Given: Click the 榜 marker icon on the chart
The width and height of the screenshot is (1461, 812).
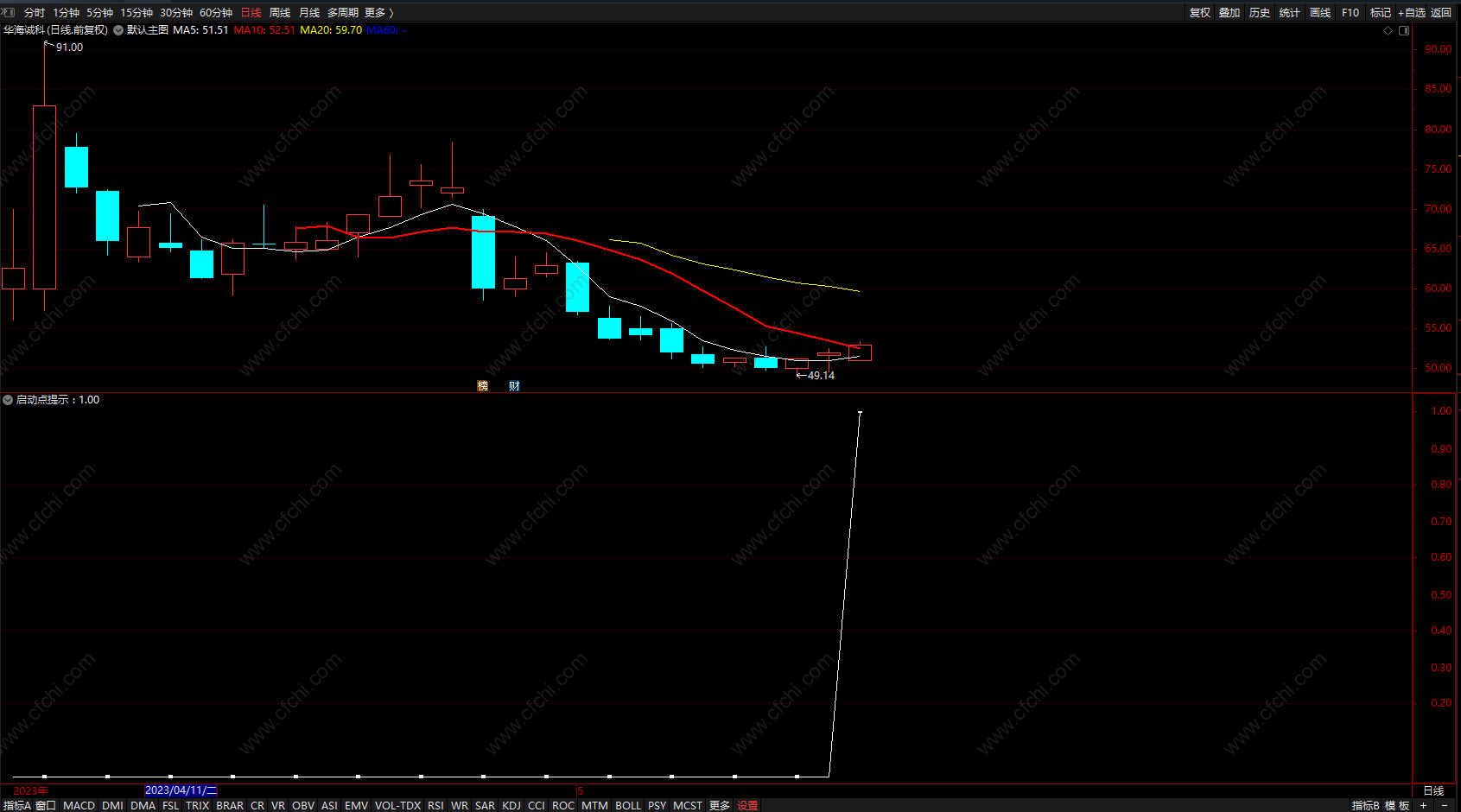Looking at the screenshot, I should click(483, 386).
